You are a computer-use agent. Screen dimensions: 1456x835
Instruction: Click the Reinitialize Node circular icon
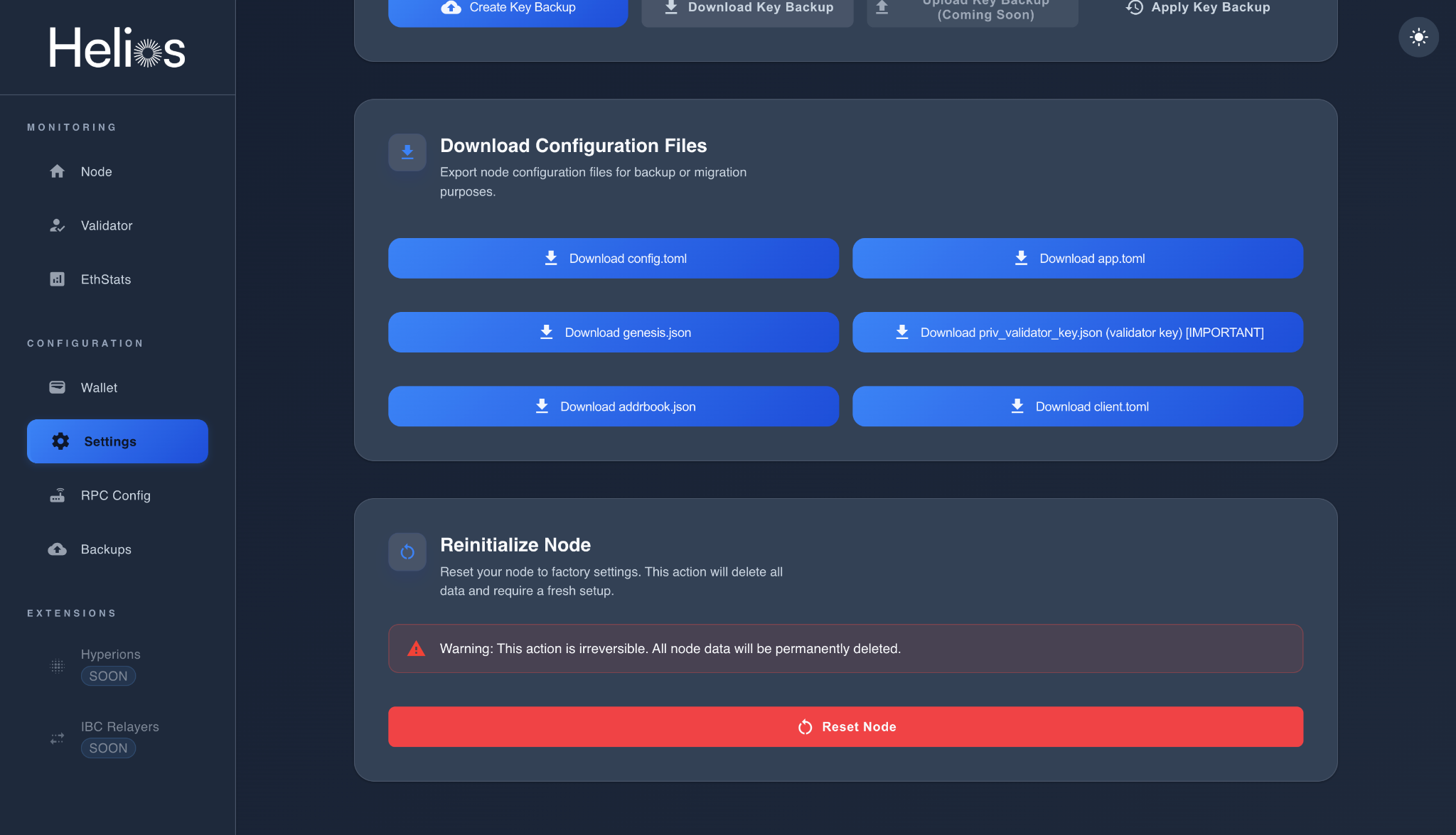[407, 551]
